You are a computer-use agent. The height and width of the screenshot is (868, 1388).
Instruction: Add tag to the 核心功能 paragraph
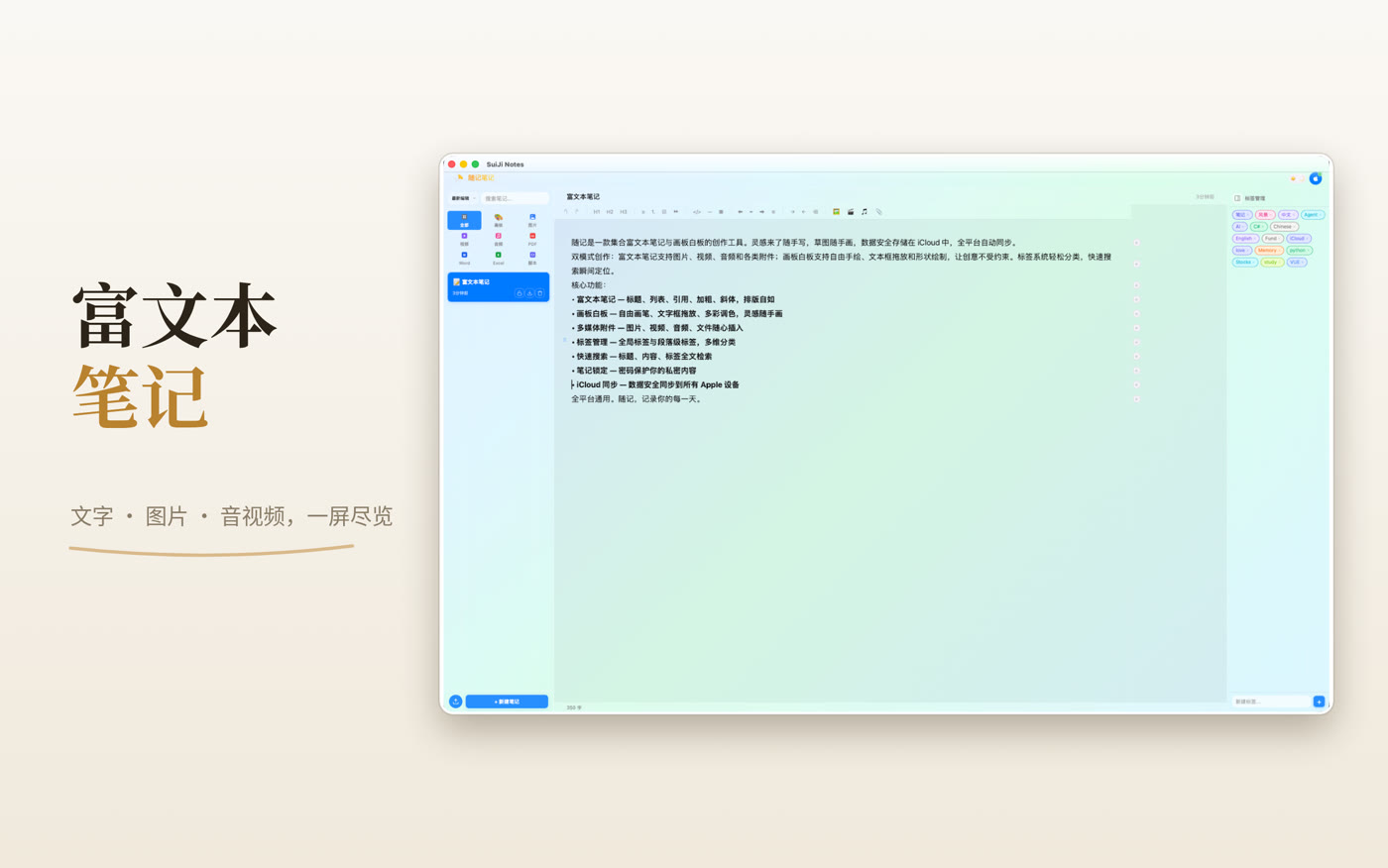1136,285
